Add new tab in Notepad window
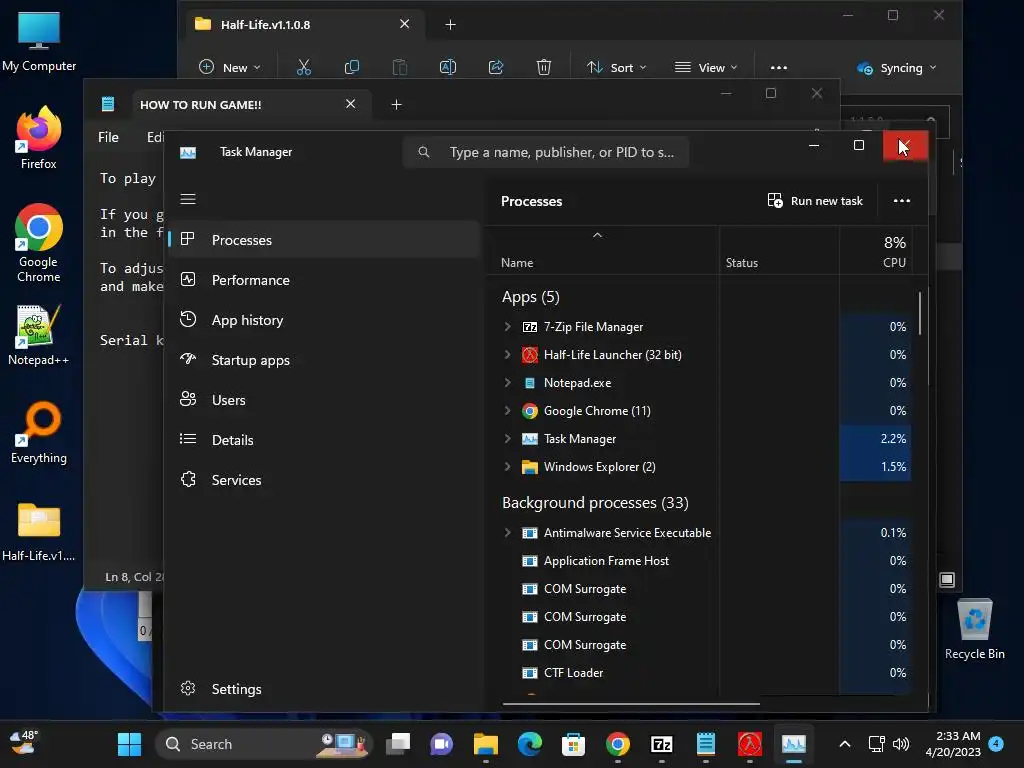This screenshot has height=768, width=1024. (396, 104)
